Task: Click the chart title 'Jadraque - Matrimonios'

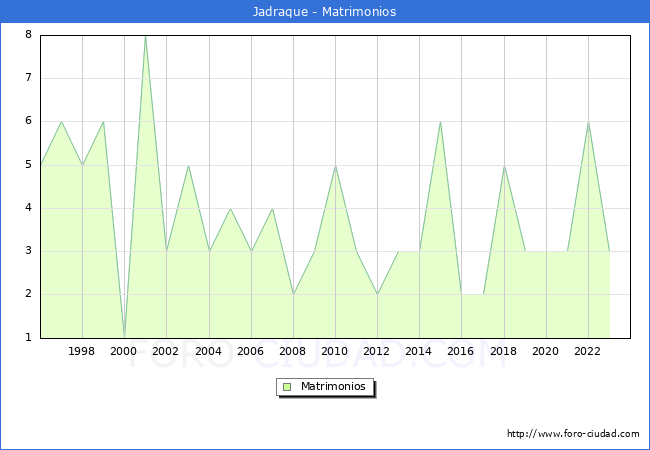Action: coord(324,11)
